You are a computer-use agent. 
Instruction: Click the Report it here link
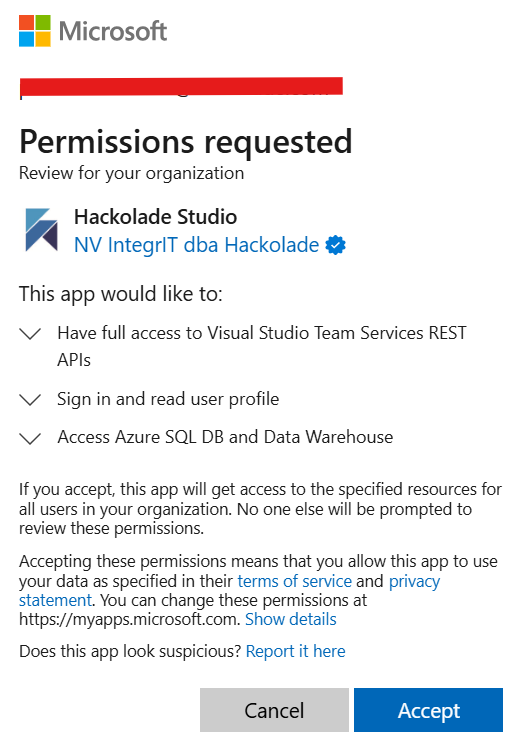[x=295, y=651]
